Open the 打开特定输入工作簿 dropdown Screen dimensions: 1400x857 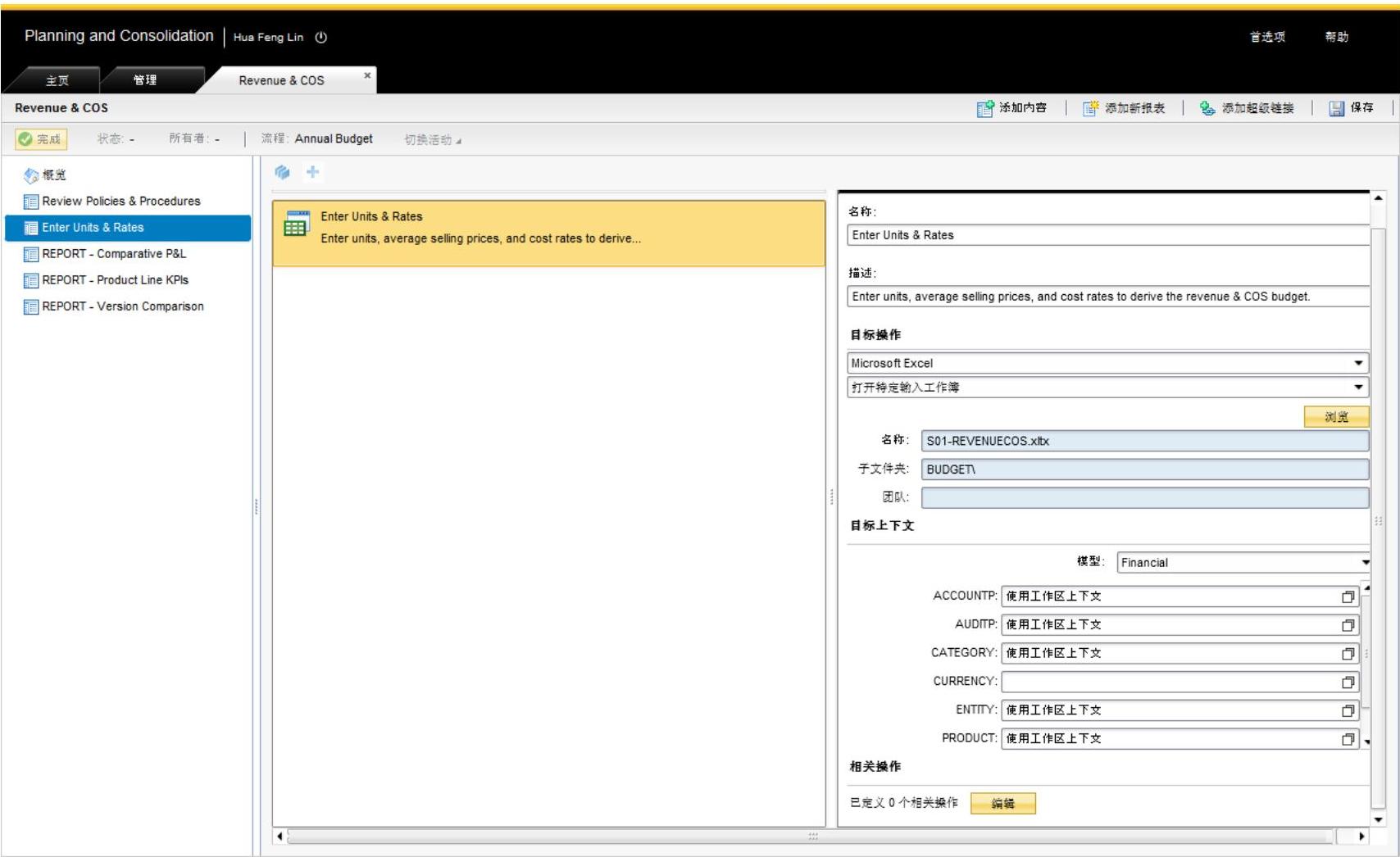coord(1358,387)
